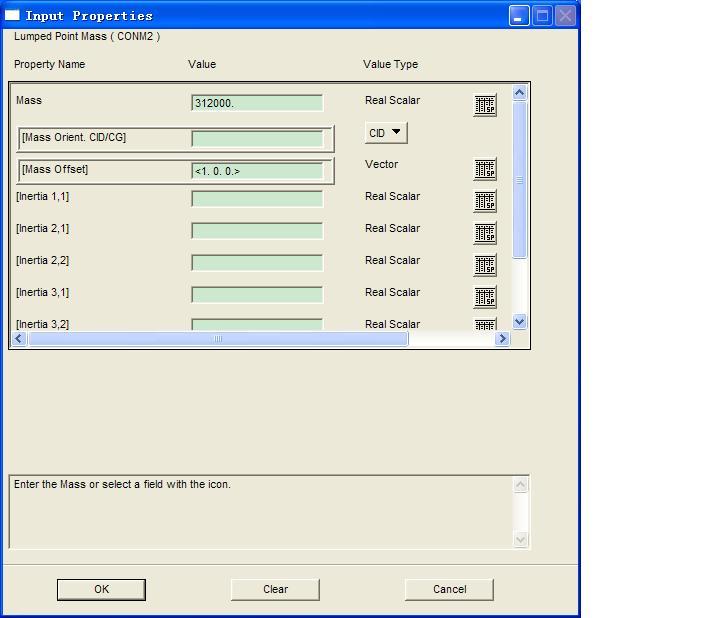Click the Mass Offset field with <1. 0. 0.>
The height and width of the screenshot is (618, 720).
(257, 171)
